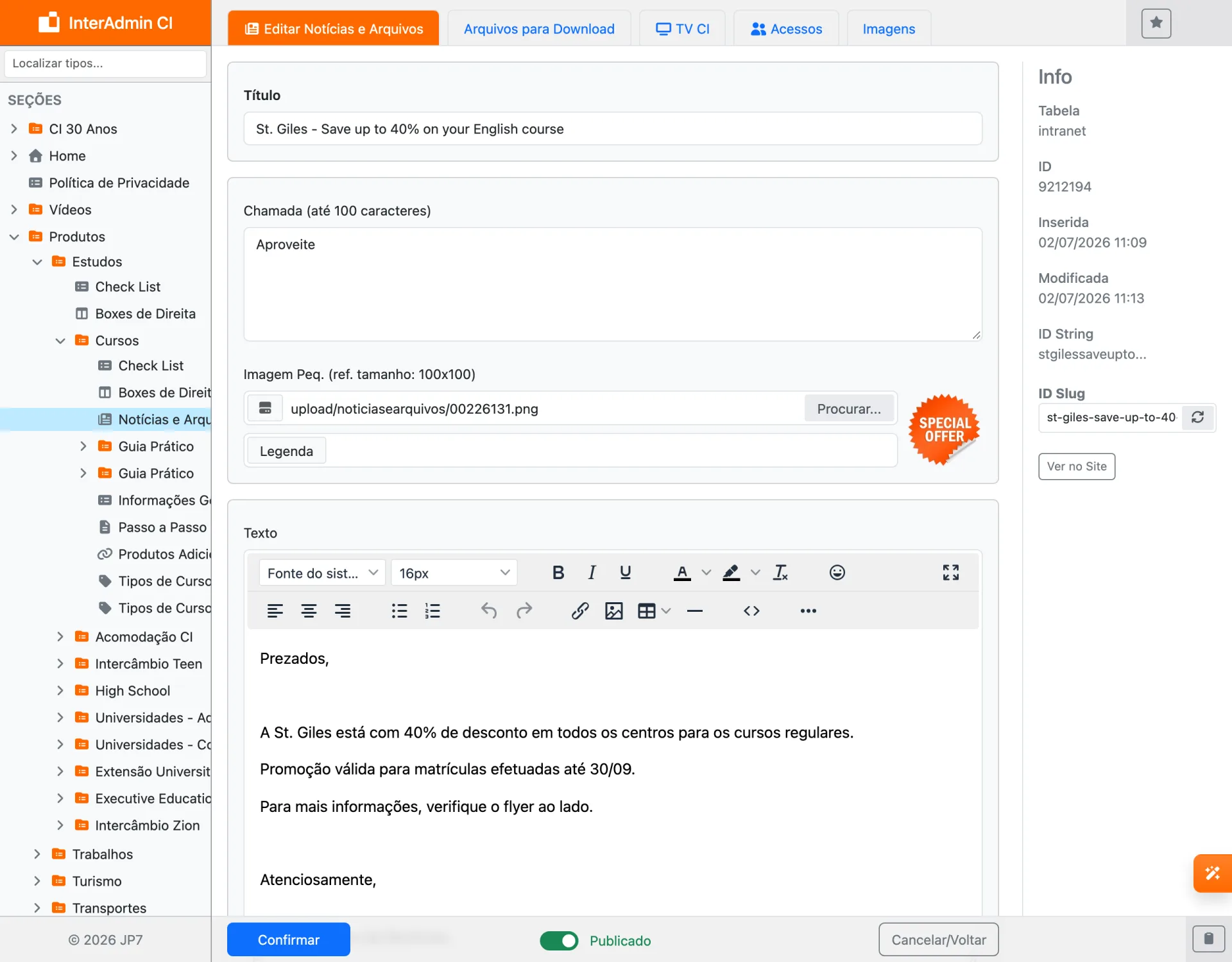Open the Imagens tab
1232x962 pixels.
point(889,29)
